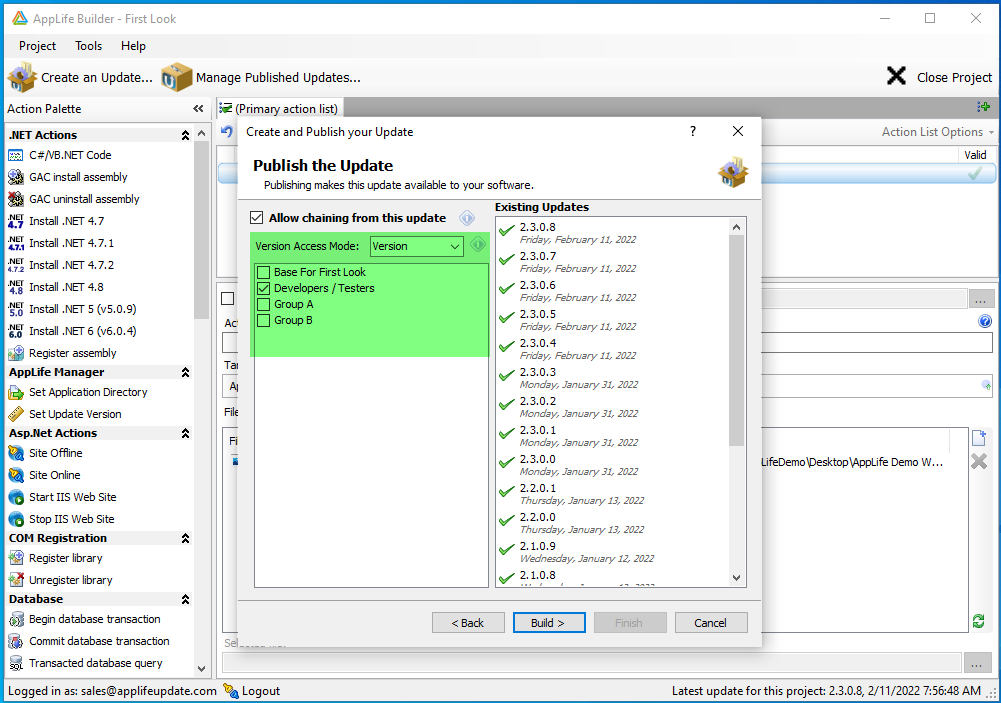The width and height of the screenshot is (1001, 703).
Task: Click the Existing Updates scrollbar up arrow
Action: 737,227
